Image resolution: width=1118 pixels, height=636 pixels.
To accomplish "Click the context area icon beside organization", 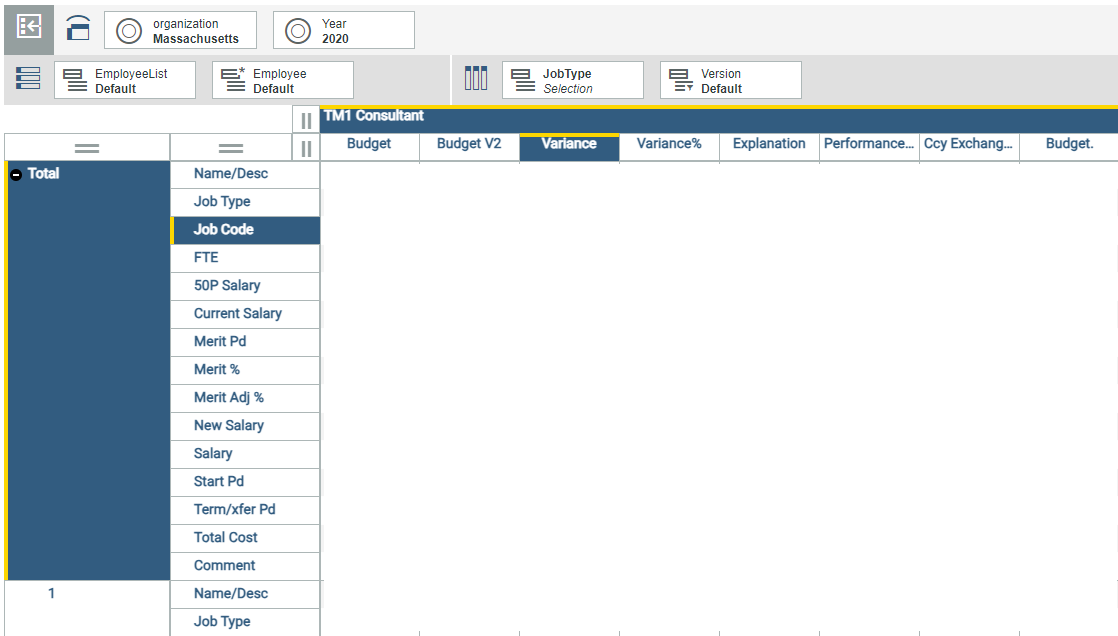I will [x=78, y=30].
